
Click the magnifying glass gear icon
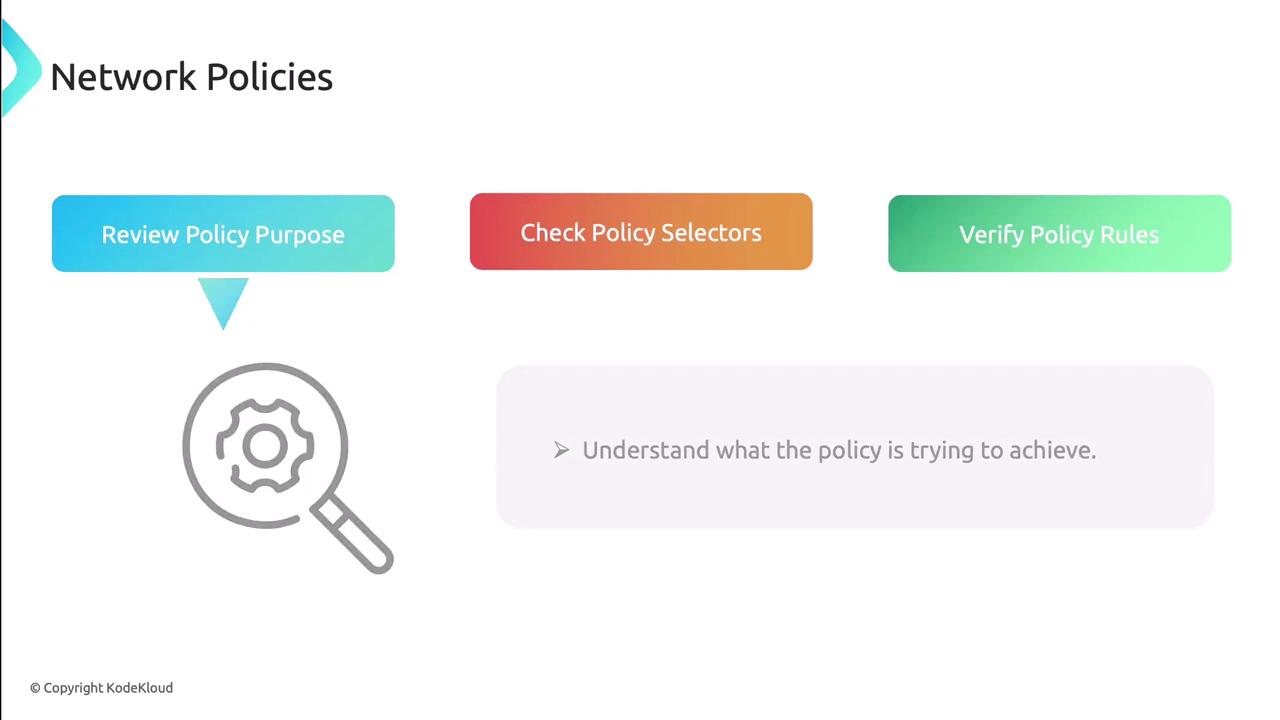click(x=286, y=466)
